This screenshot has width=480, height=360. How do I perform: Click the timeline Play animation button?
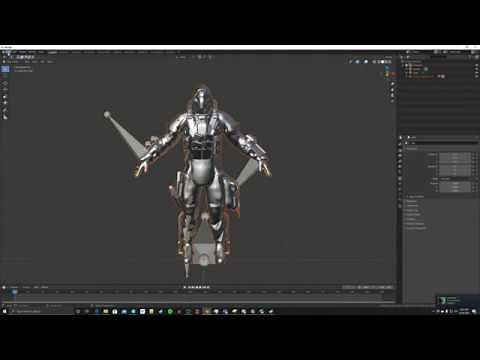tap(201, 287)
